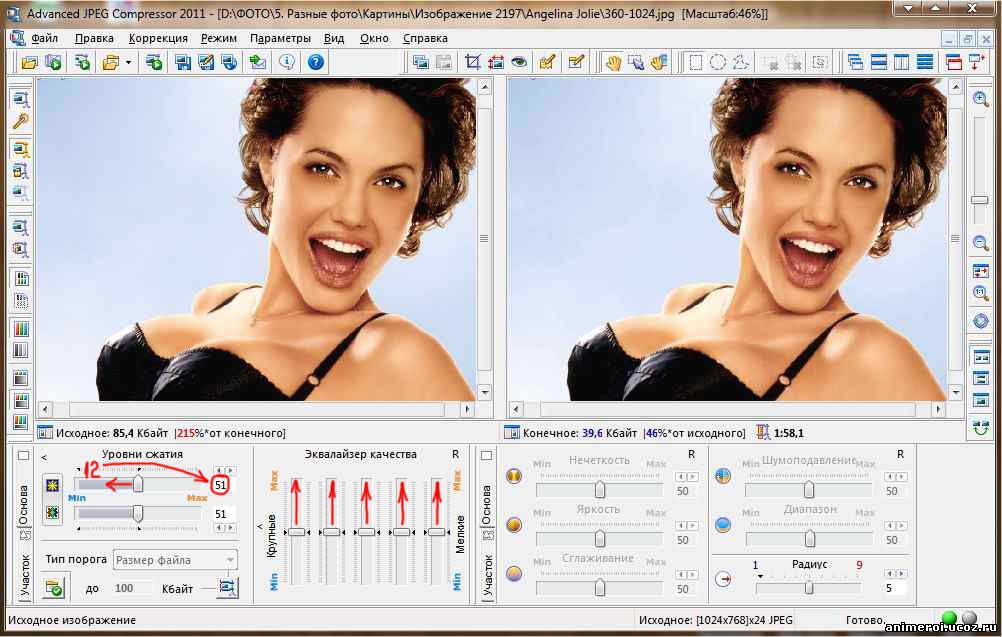
Task: Click the red-eye/eye preview toolbar icon
Action: [520, 62]
